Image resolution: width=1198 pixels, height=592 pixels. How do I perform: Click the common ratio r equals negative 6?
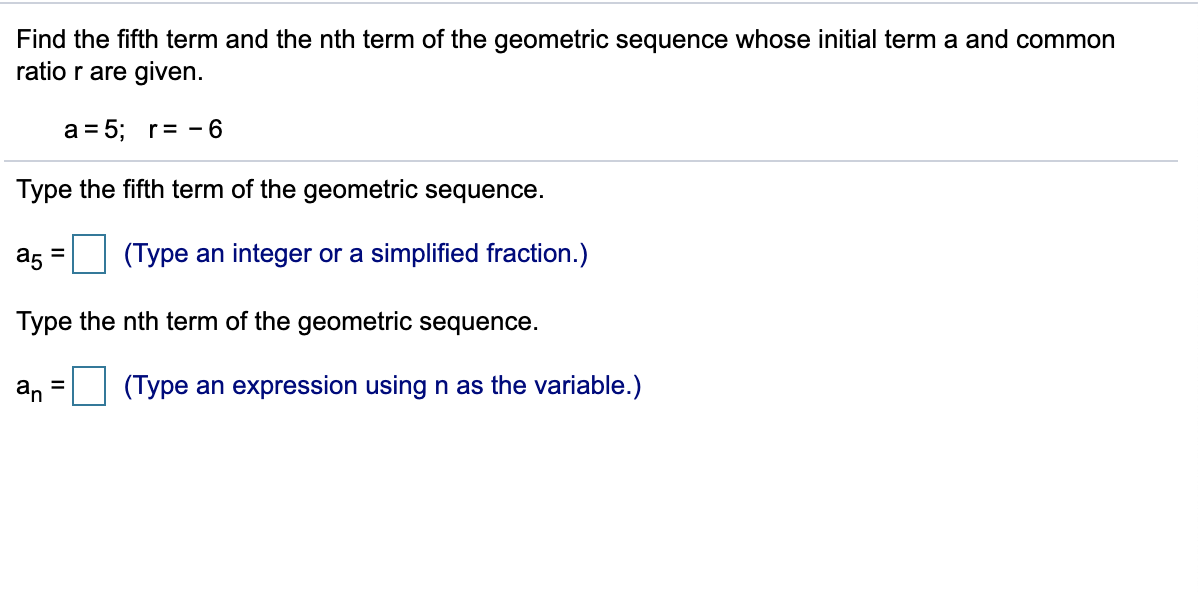(184, 128)
